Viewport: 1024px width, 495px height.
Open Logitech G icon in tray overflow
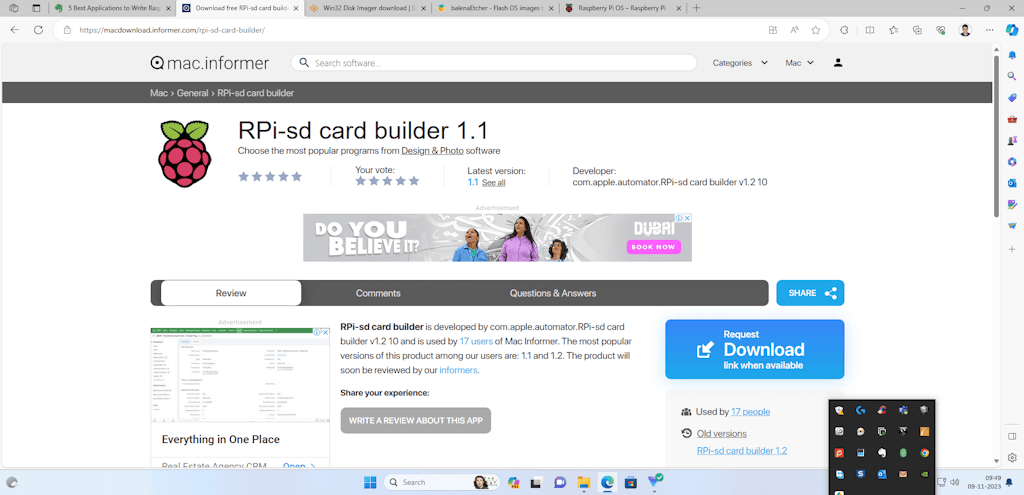[x=861, y=410]
